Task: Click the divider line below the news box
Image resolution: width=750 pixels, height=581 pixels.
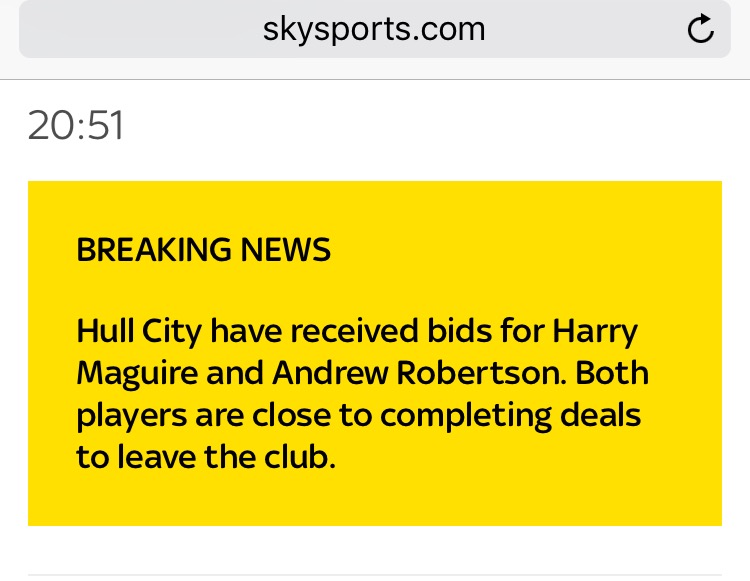Action: click(x=375, y=574)
